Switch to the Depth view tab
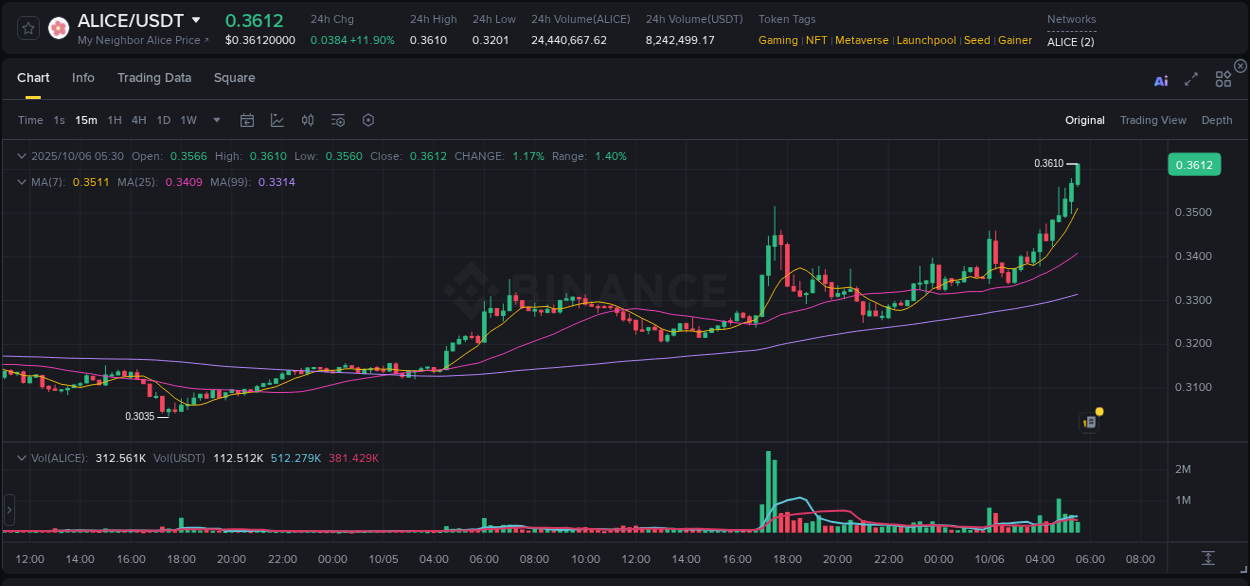Image resolution: width=1250 pixels, height=586 pixels. (x=1216, y=120)
